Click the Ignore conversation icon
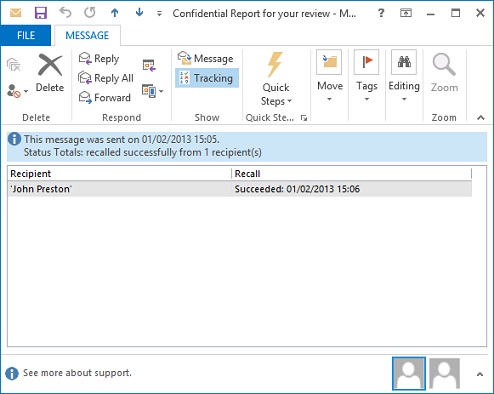494x394 pixels. pyautogui.click(x=14, y=64)
